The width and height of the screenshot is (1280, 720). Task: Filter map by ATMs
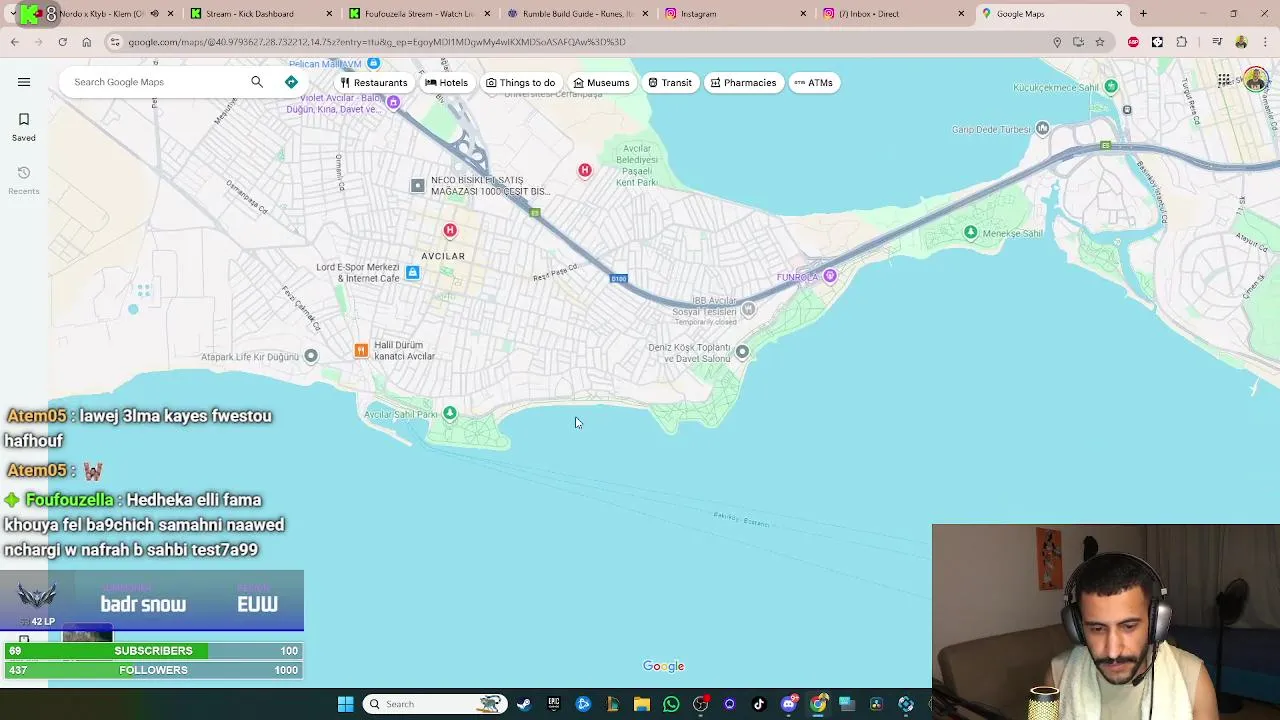(813, 83)
